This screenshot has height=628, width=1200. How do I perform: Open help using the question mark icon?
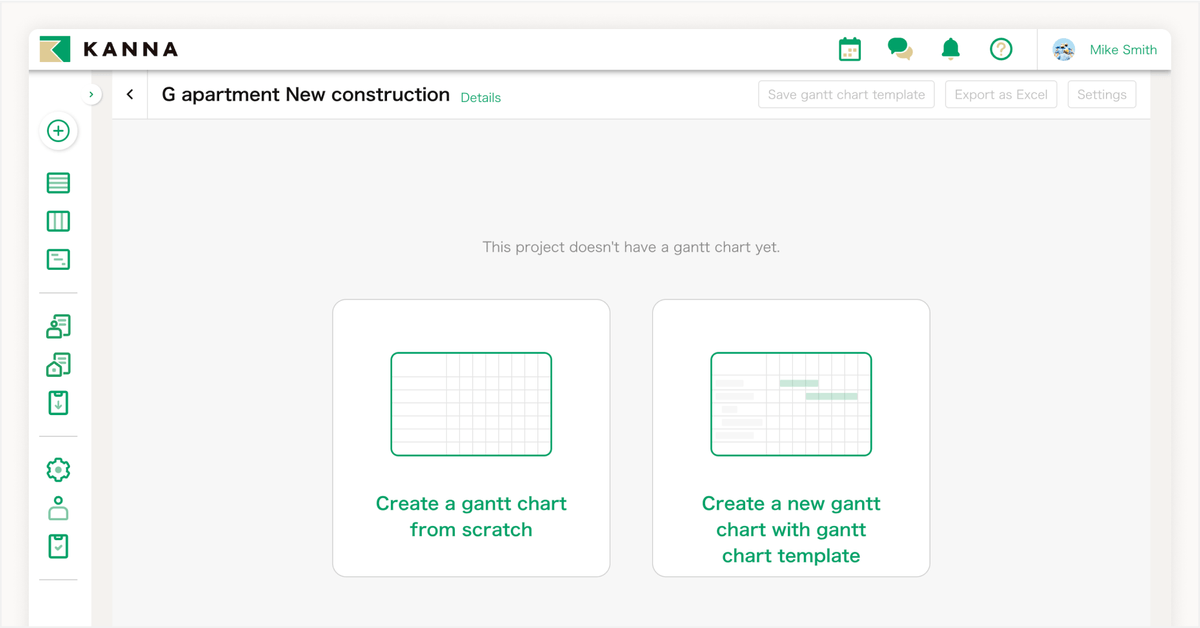tap(1000, 48)
